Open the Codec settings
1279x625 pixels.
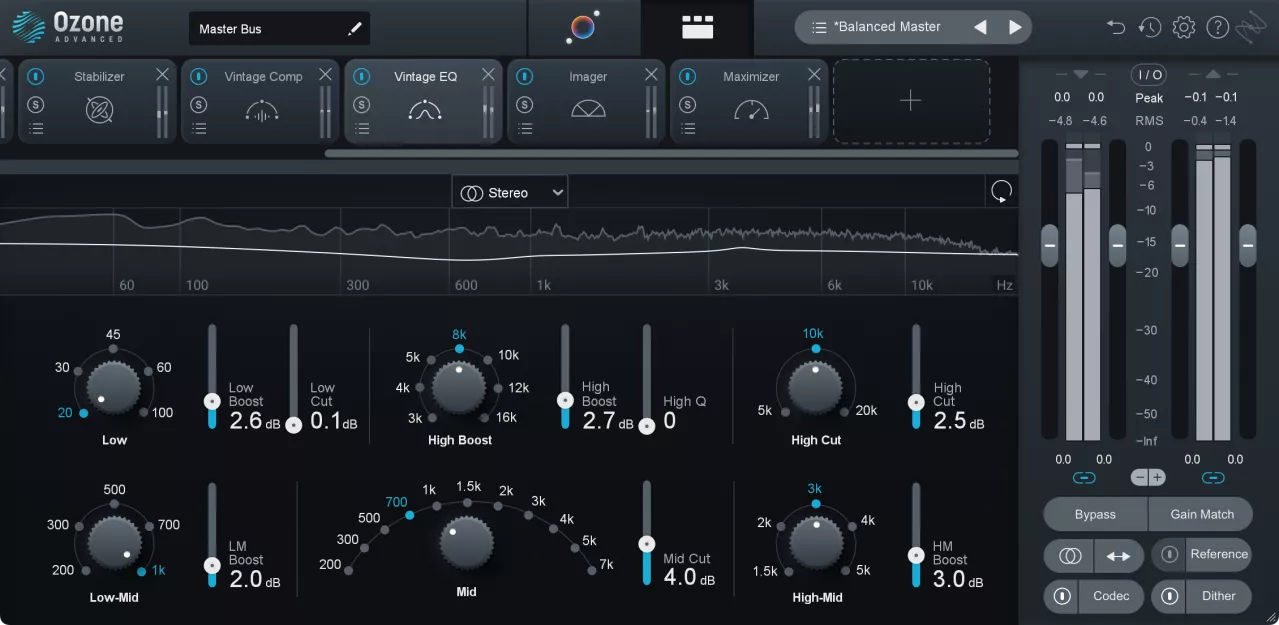(x=1111, y=597)
